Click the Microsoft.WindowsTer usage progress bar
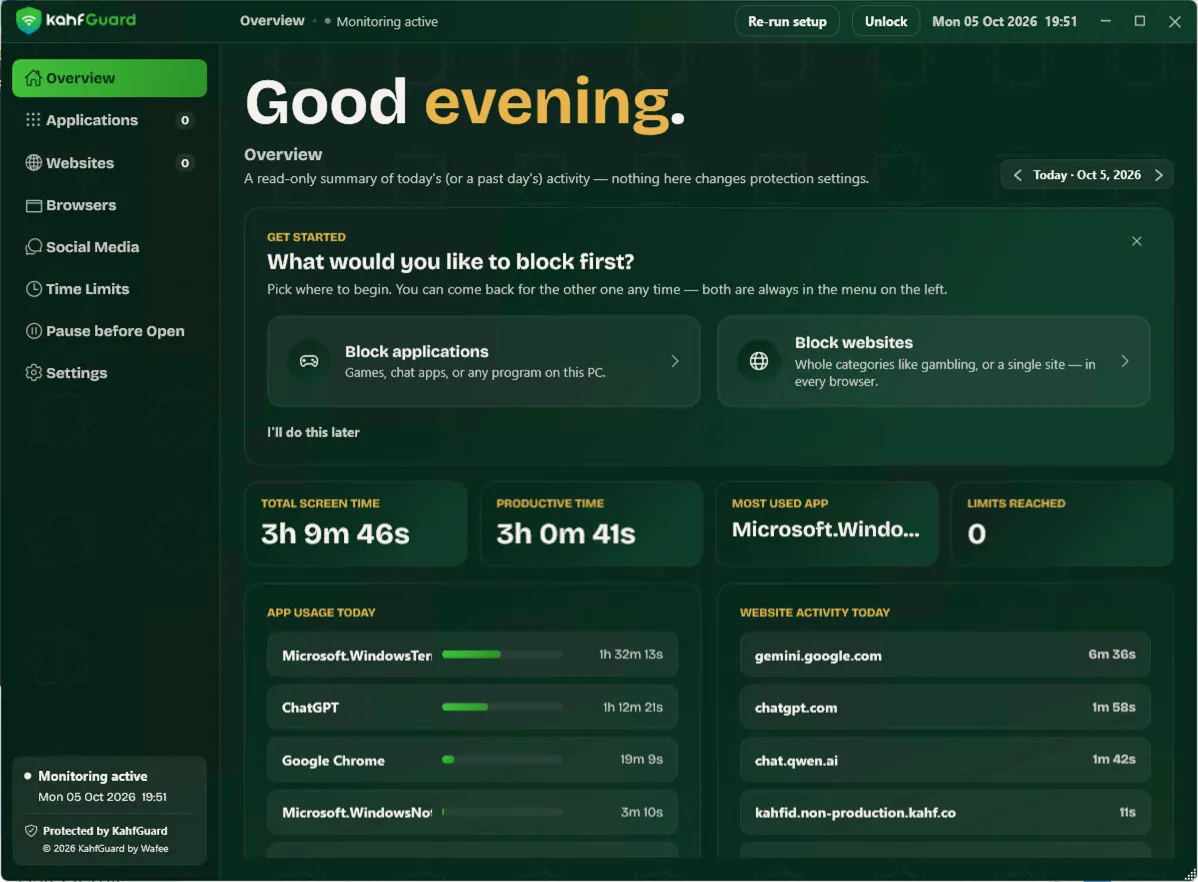Viewport: 1198px width, 882px height. 502,654
